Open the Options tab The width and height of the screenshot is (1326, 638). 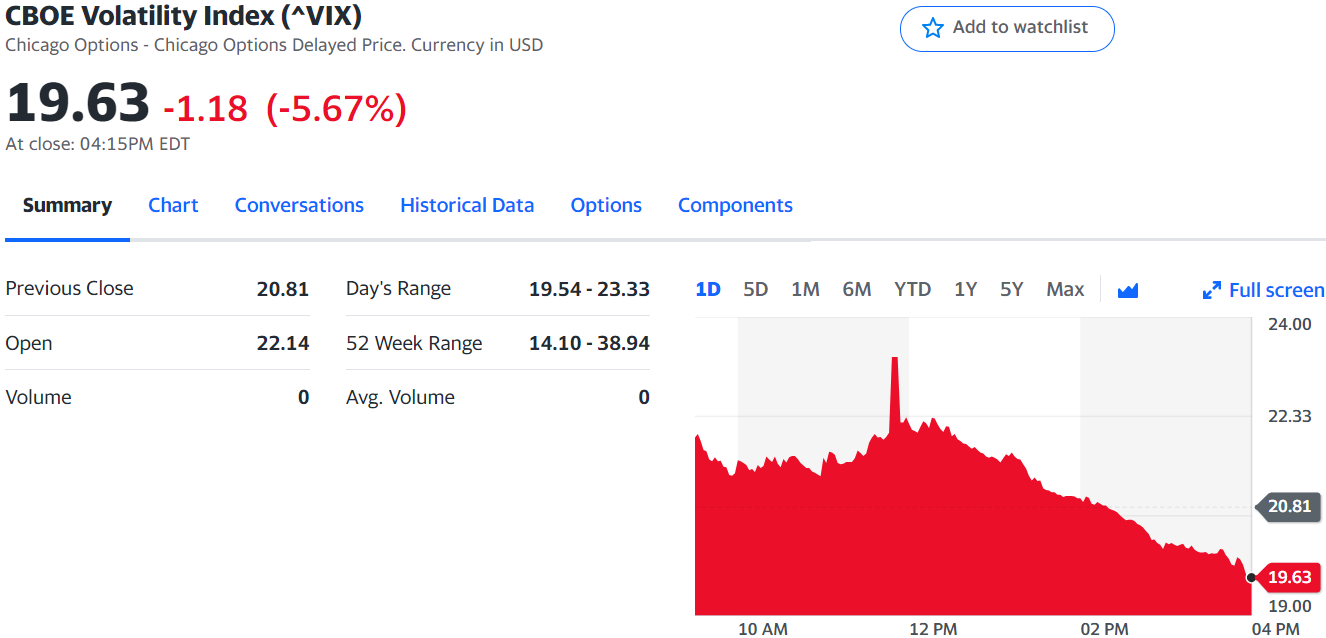[606, 205]
